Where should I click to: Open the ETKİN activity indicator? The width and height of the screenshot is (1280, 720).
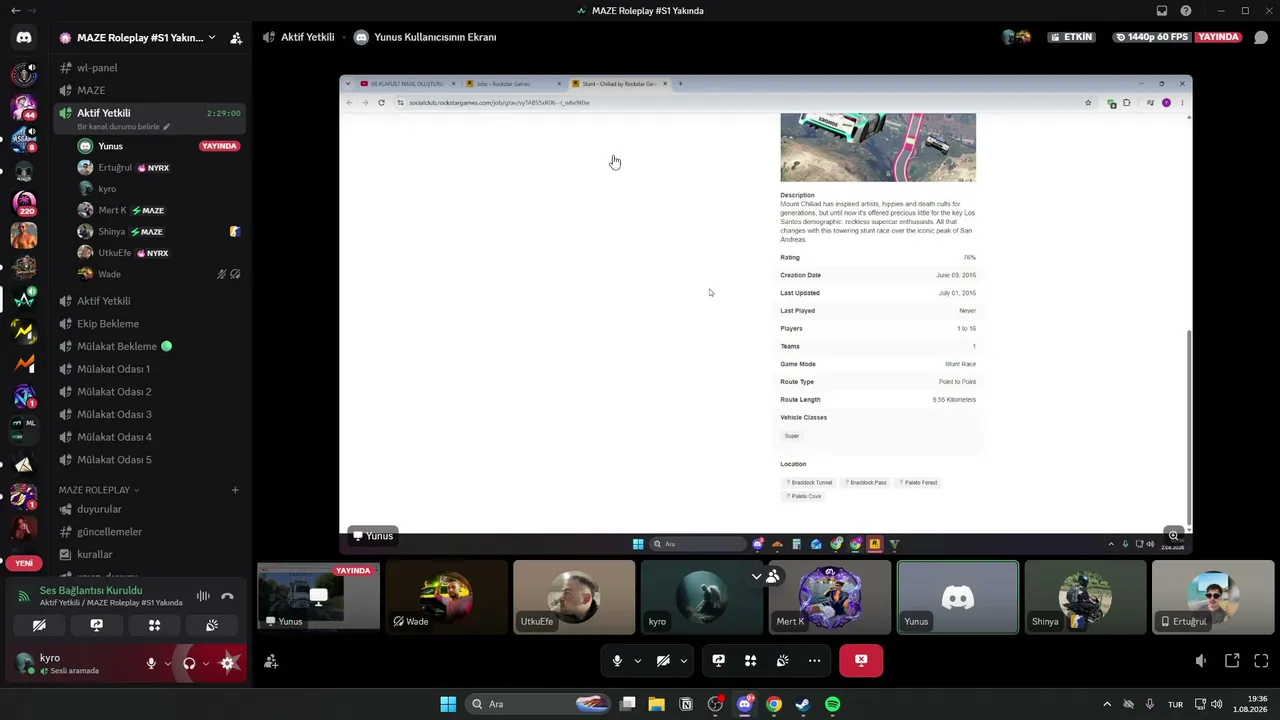[x=1071, y=37]
